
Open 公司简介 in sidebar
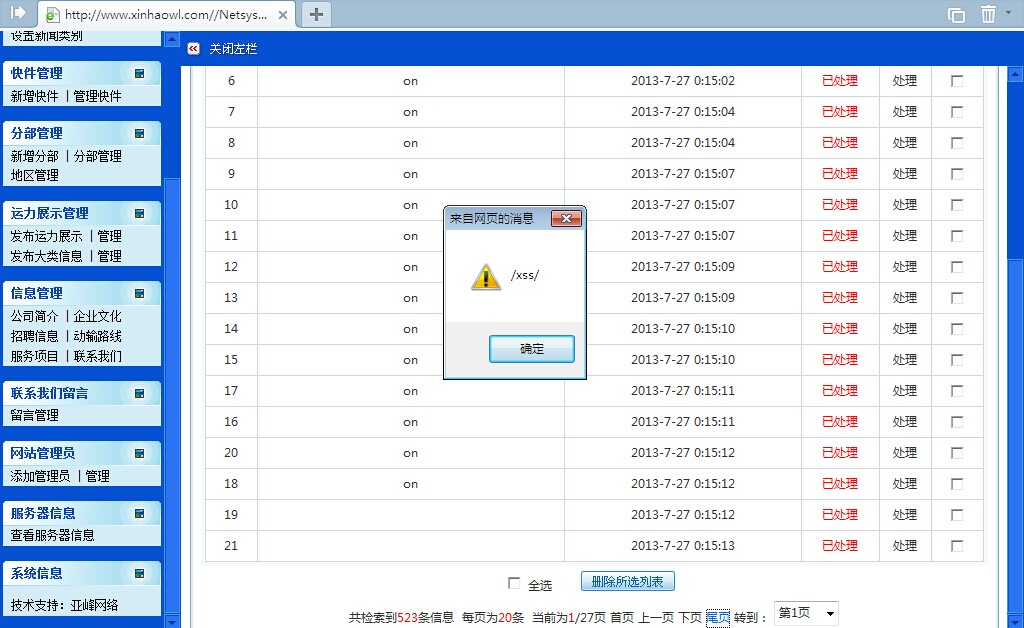point(35,316)
